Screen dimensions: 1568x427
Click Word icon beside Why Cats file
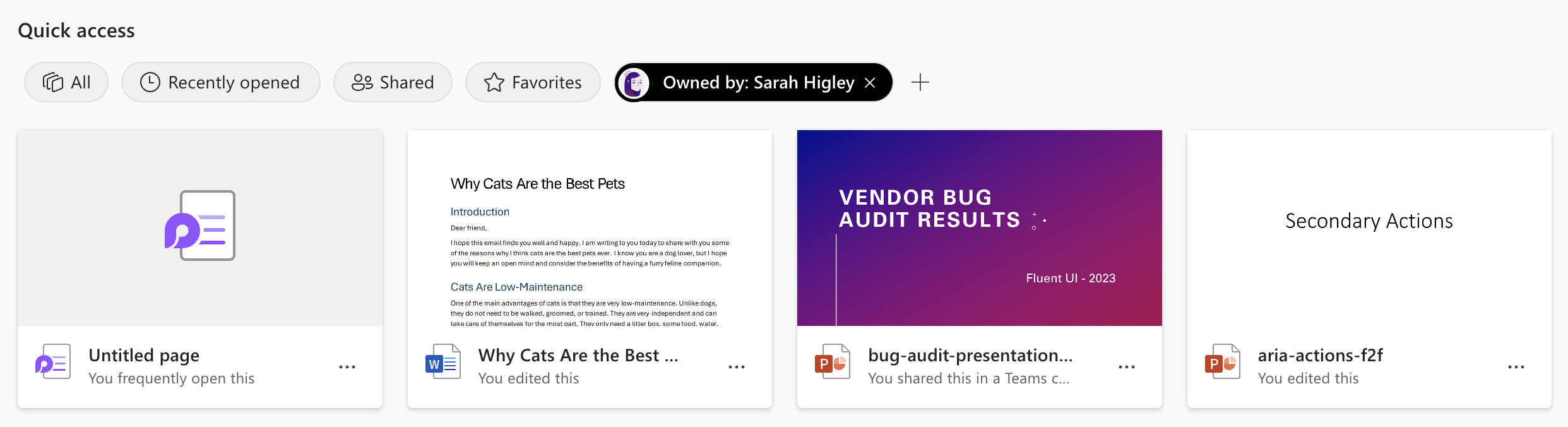[x=443, y=362]
